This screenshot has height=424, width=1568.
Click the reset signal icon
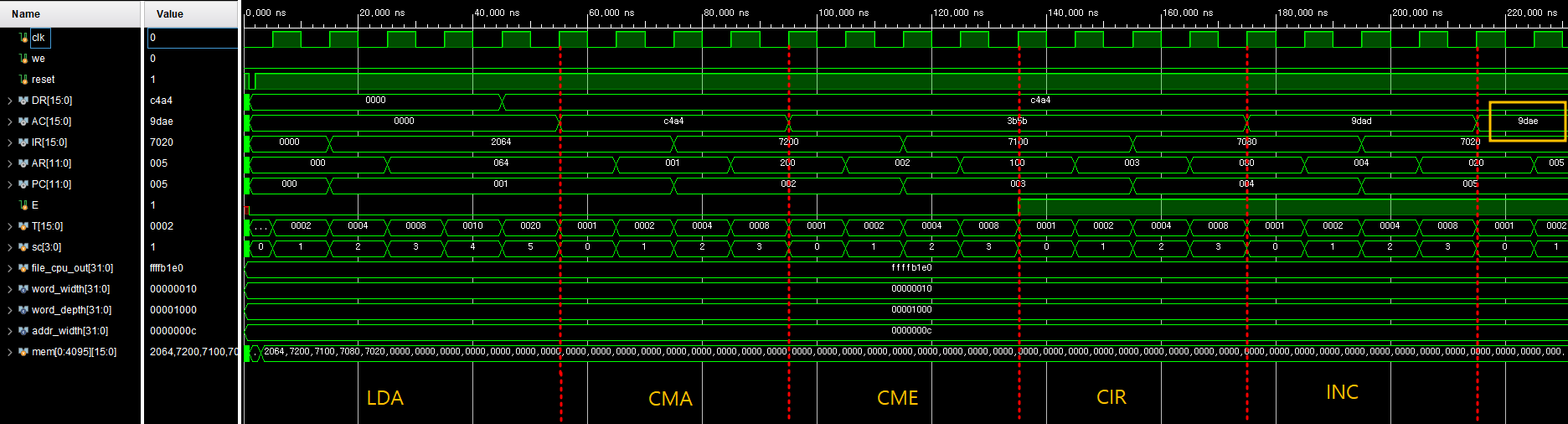pyautogui.click(x=23, y=80)
